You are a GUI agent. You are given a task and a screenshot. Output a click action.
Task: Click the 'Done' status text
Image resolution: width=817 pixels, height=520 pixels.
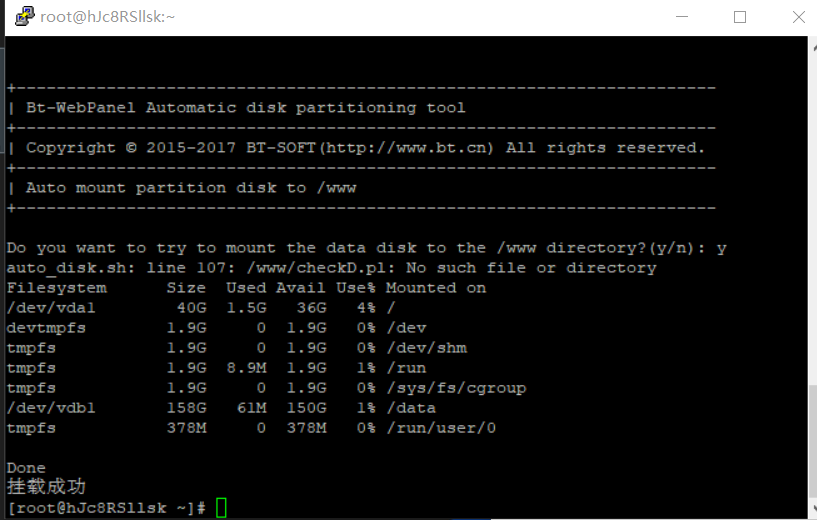pyautogui.click(x=26, y=467)
